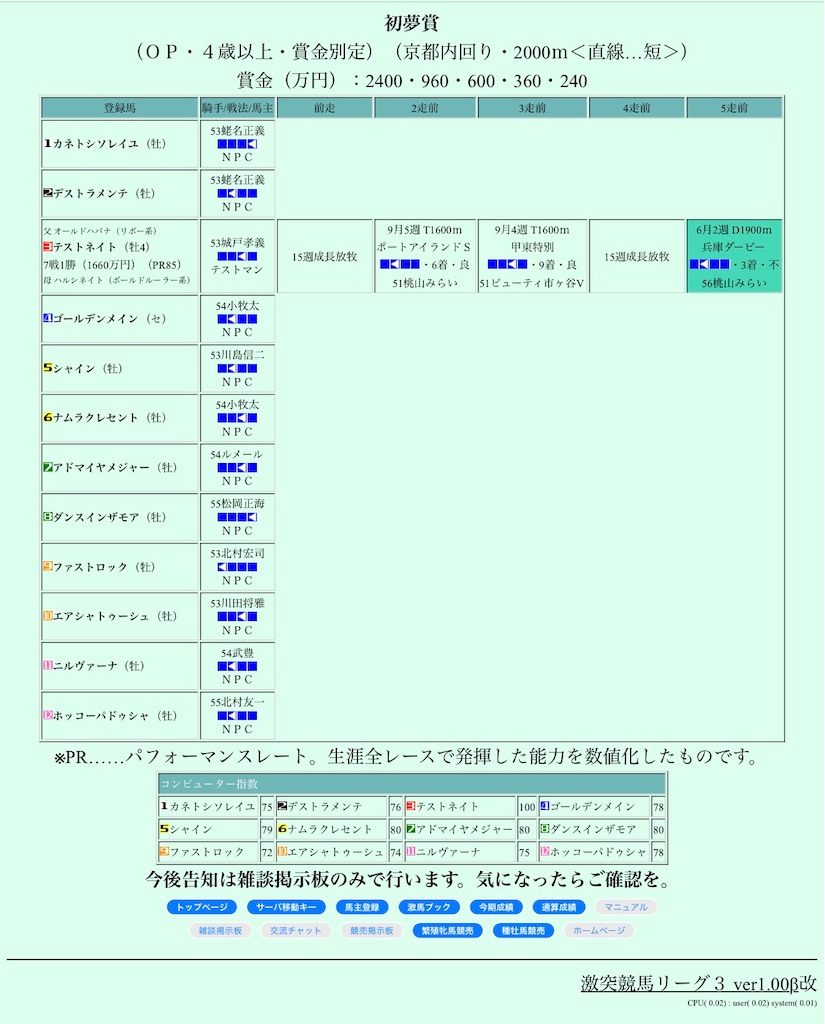Click pink gate 12 icon beside ホッコーパドゥシャ (牡)
Viewport: 825px width, 1024px height.
pyautogui.click(x=48, y=715)
